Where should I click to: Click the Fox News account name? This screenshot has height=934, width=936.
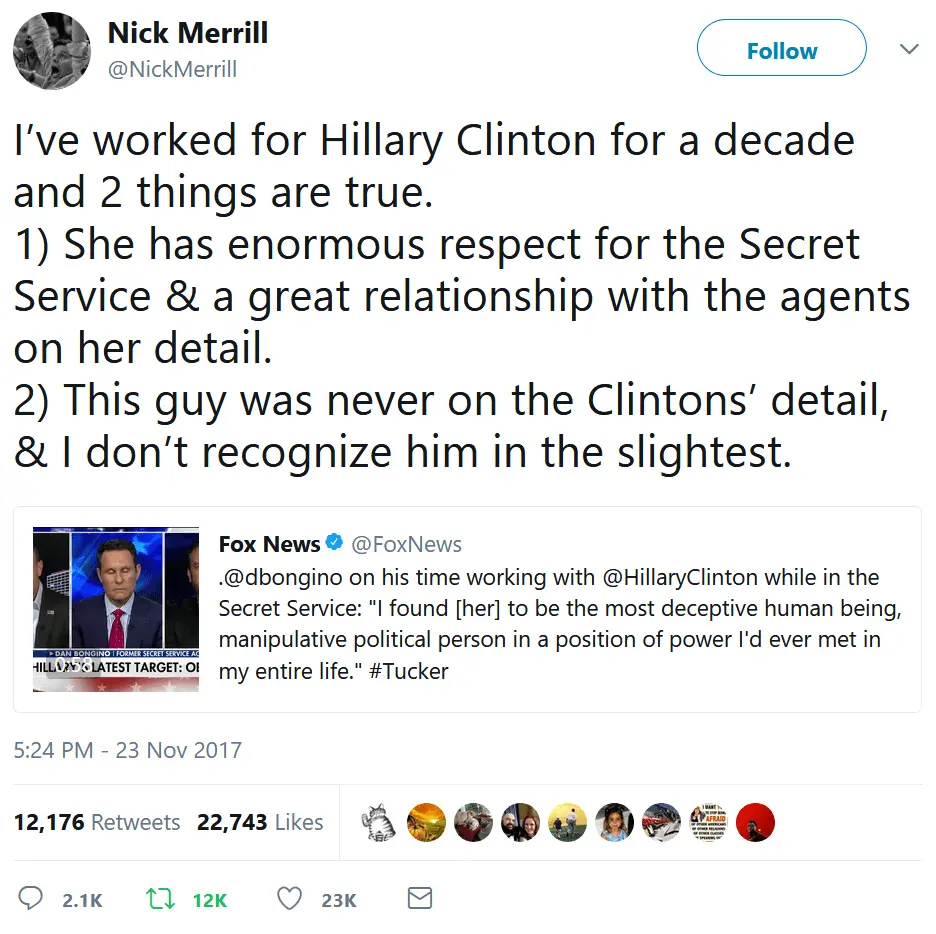269,544
